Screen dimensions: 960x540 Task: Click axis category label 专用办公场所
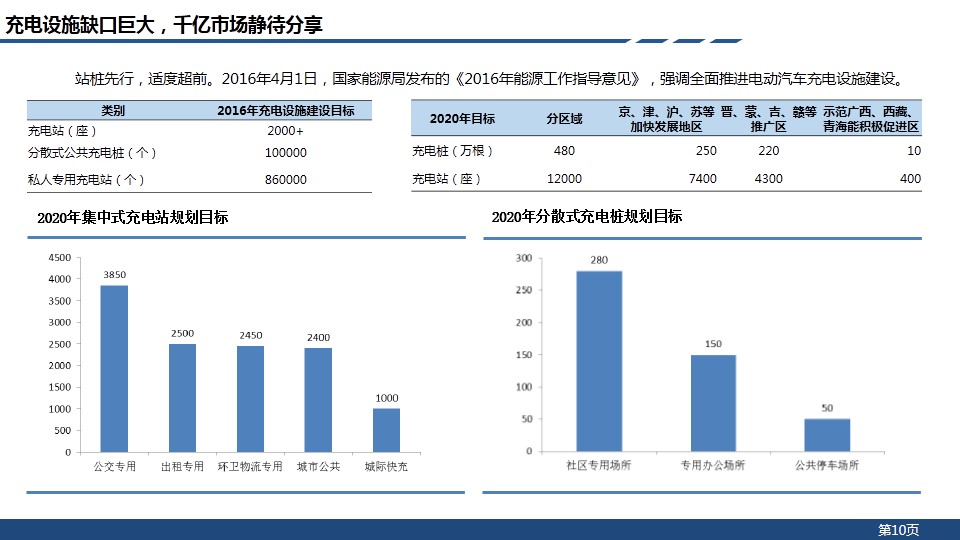pyautogui.click(x=713, y=465)
